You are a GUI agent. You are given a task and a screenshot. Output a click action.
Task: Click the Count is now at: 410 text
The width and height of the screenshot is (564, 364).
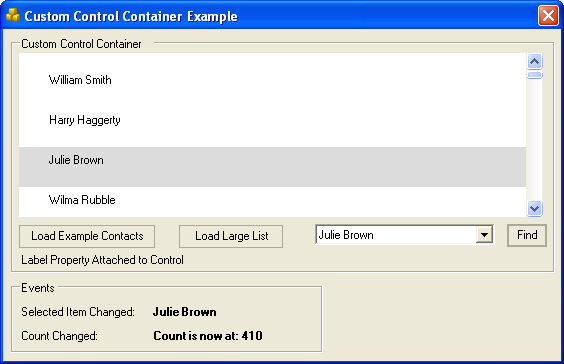click(x=208, y=336)
